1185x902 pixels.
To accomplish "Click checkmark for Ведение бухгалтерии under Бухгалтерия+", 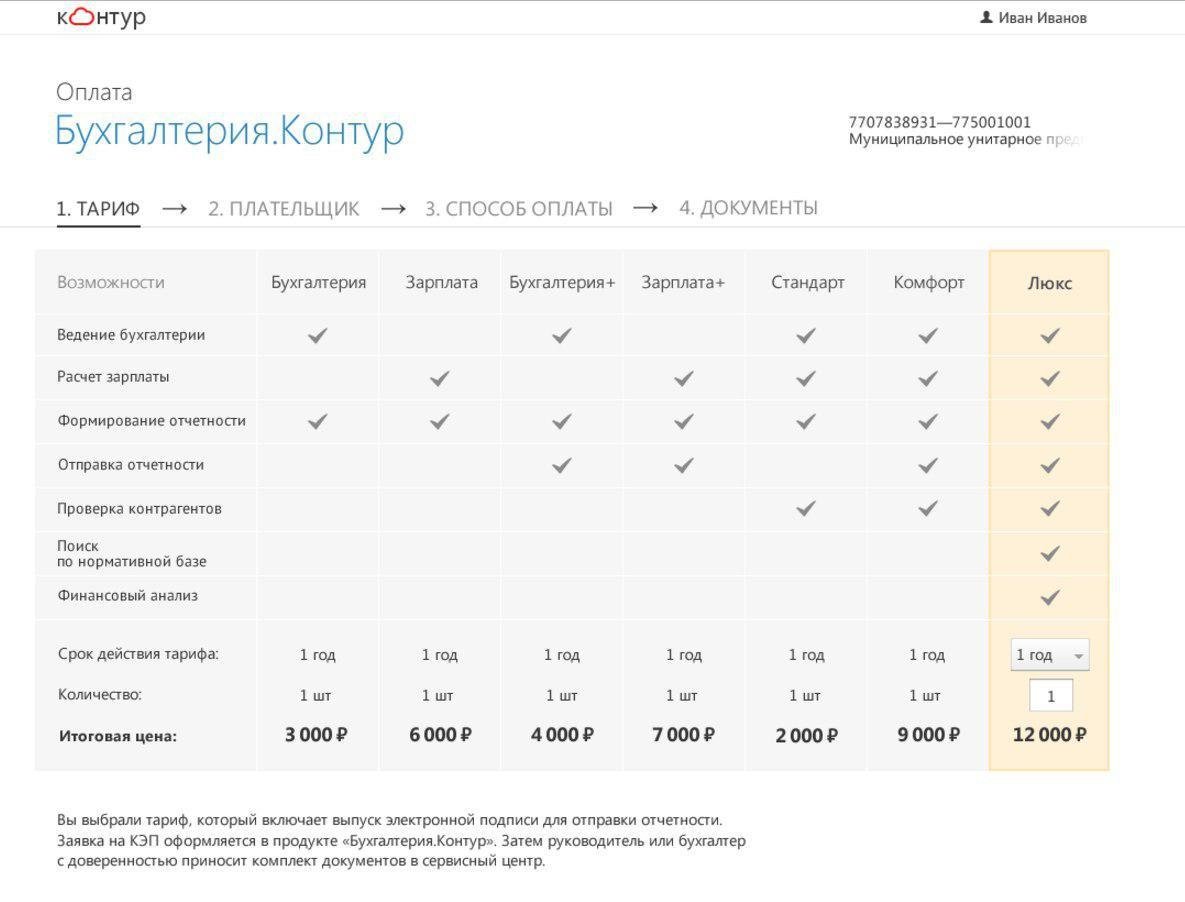I will pyautogui.click(x=562, y=335).
